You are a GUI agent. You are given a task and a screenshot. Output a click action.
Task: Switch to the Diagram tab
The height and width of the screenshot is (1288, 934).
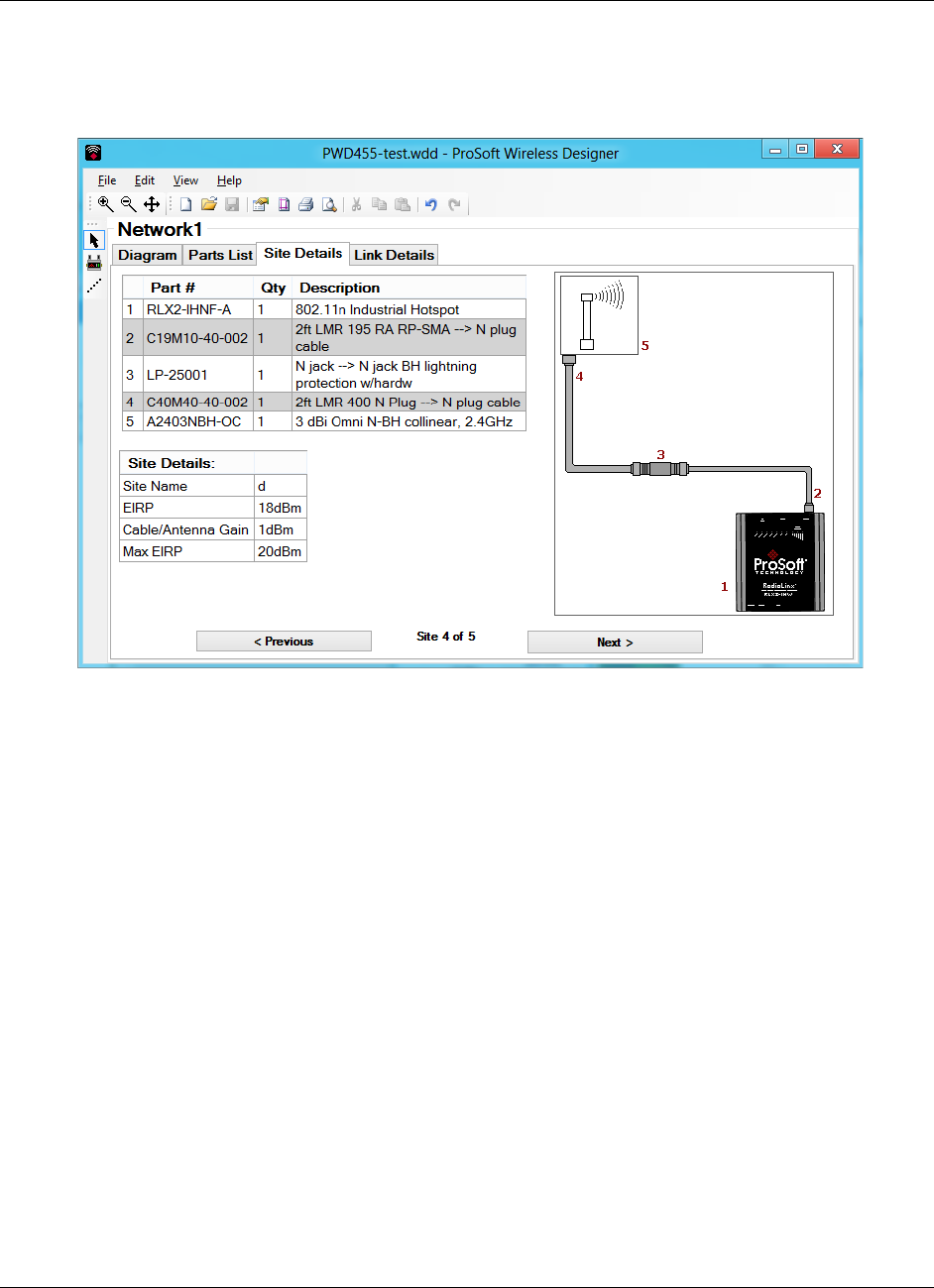tap(148, 255)
